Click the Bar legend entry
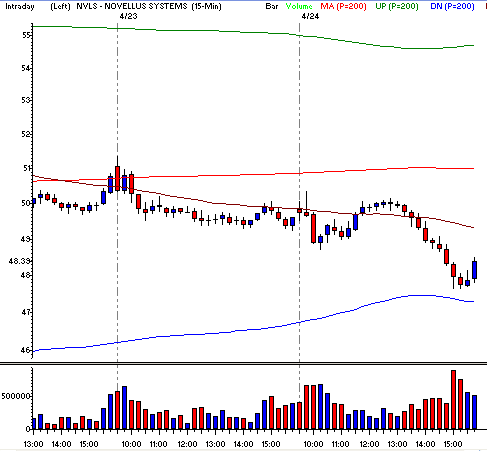This screenshot has width=487, height=451. pos(272,6)
